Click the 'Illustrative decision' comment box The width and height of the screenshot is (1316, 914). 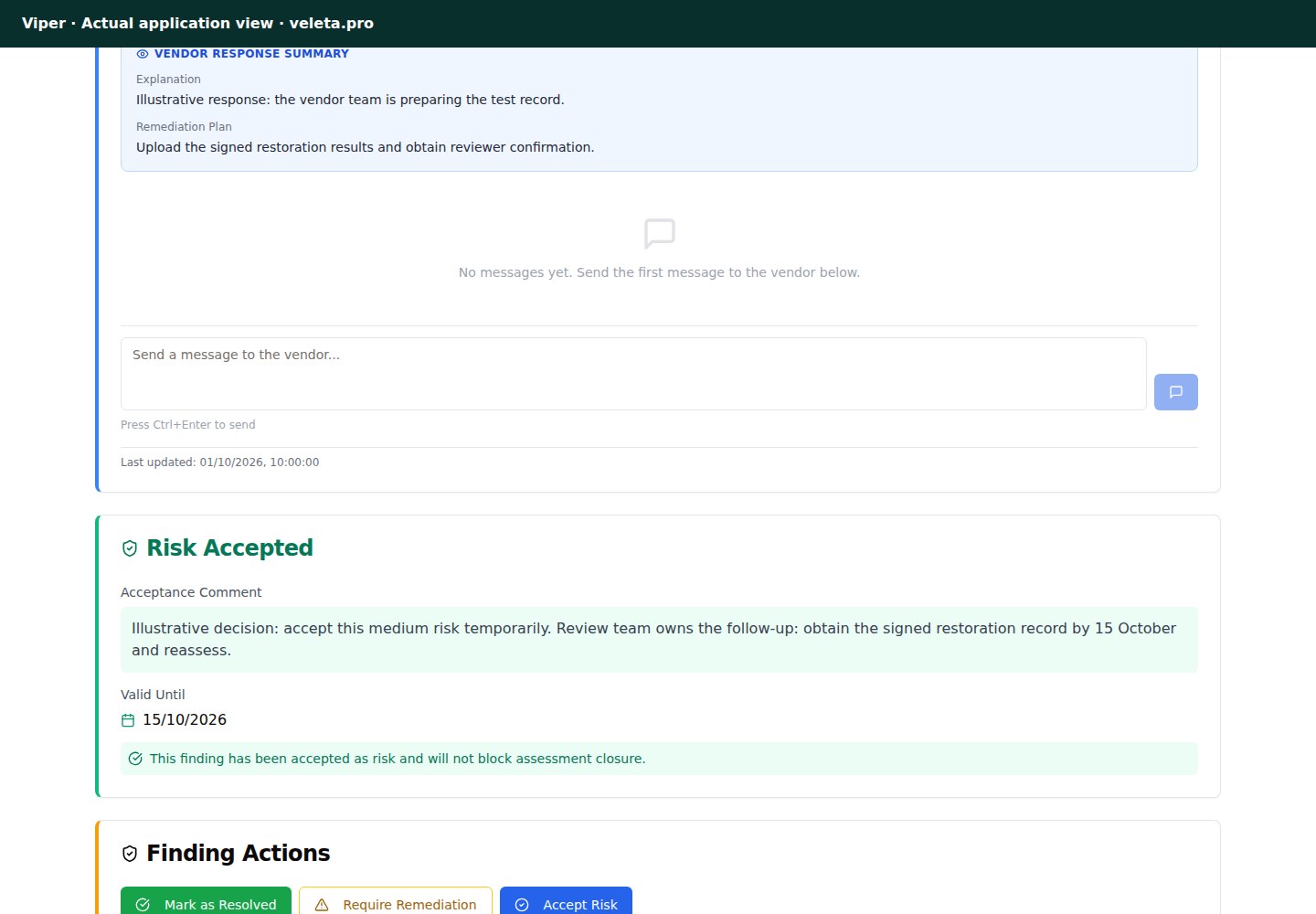tap(659, 640)
